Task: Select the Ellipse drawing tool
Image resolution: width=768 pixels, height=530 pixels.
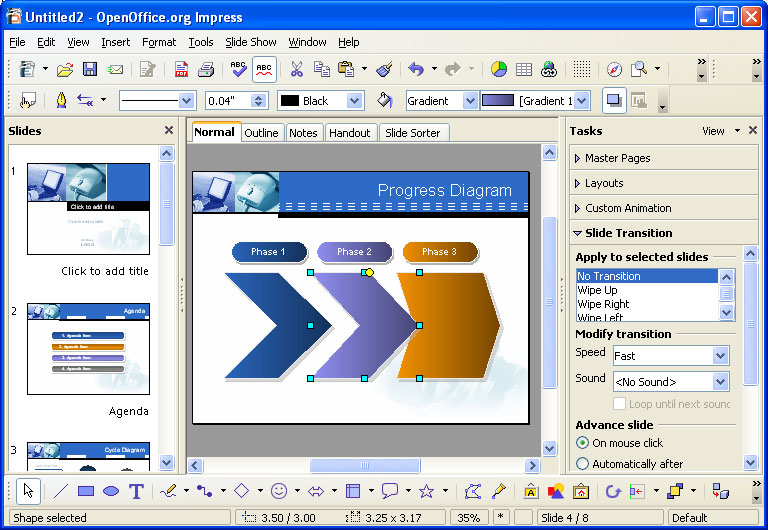Action: (111, 491)
